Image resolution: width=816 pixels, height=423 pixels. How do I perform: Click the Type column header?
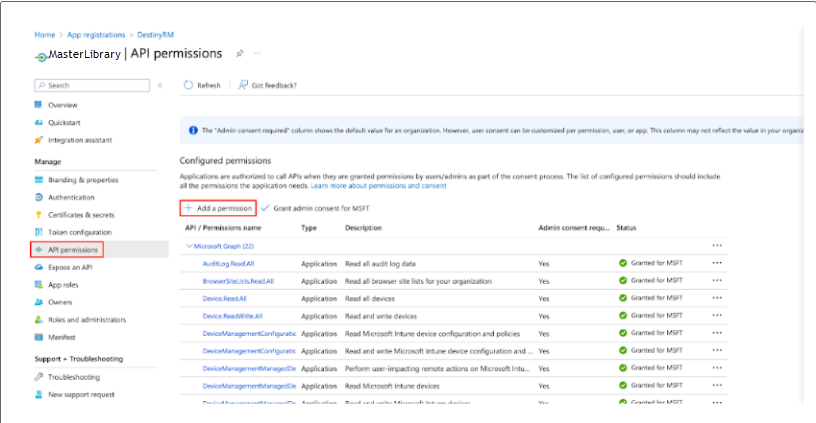(x=309, y=228)
